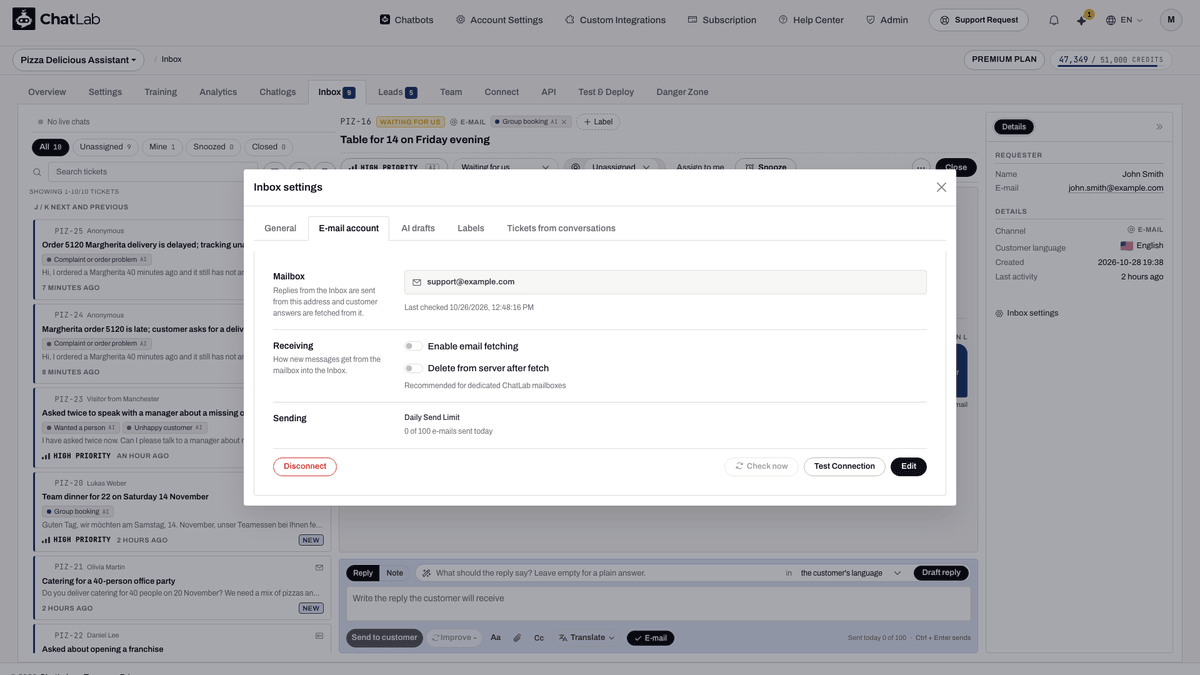Screen dimensions: 1200x675
Task: Click the search magnifier icon in ticket list
Action: [x=38, y=172]
